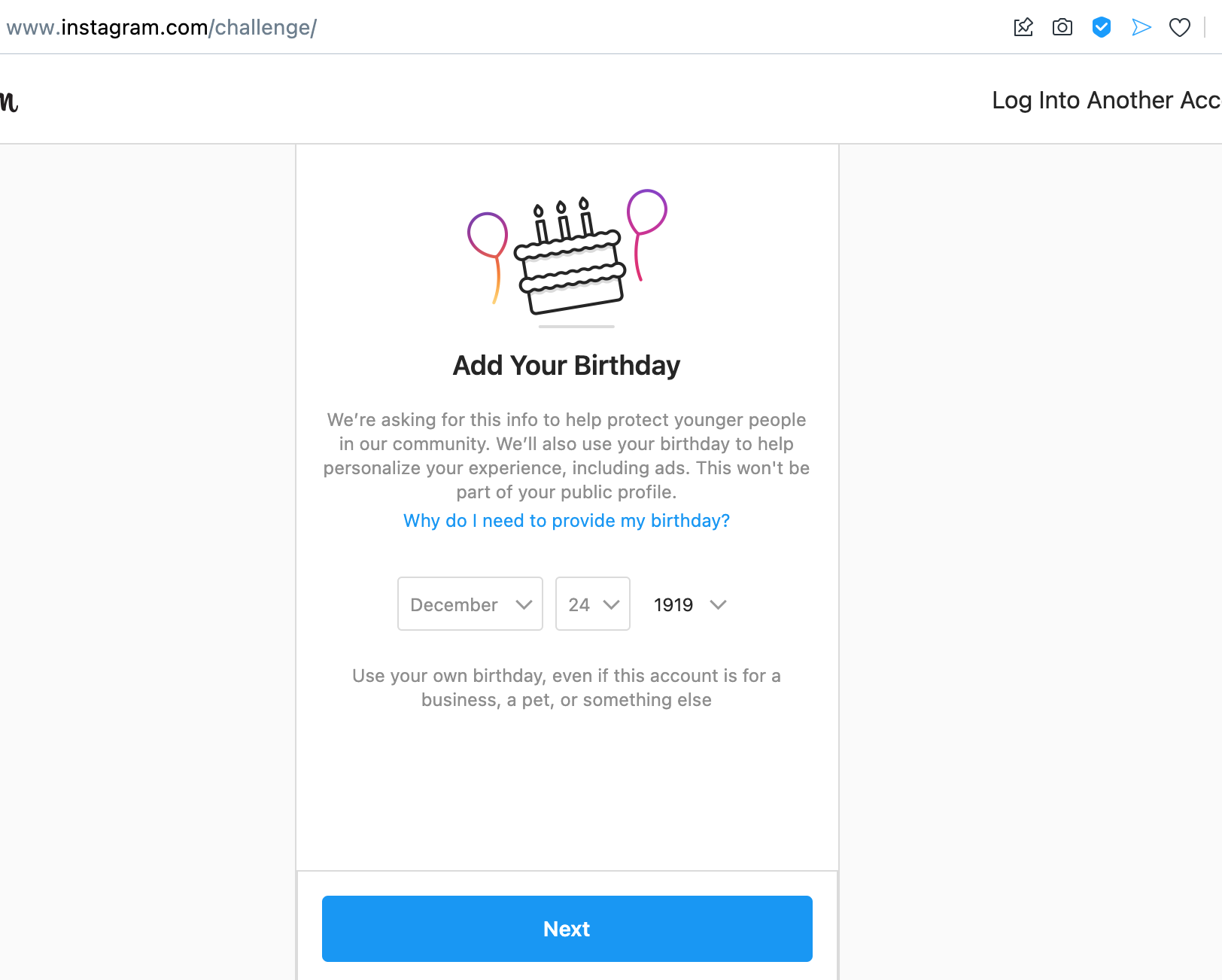1222x980 pixels.
Task: Click the partial Instagram logo at left
Action: coord(9,101)
